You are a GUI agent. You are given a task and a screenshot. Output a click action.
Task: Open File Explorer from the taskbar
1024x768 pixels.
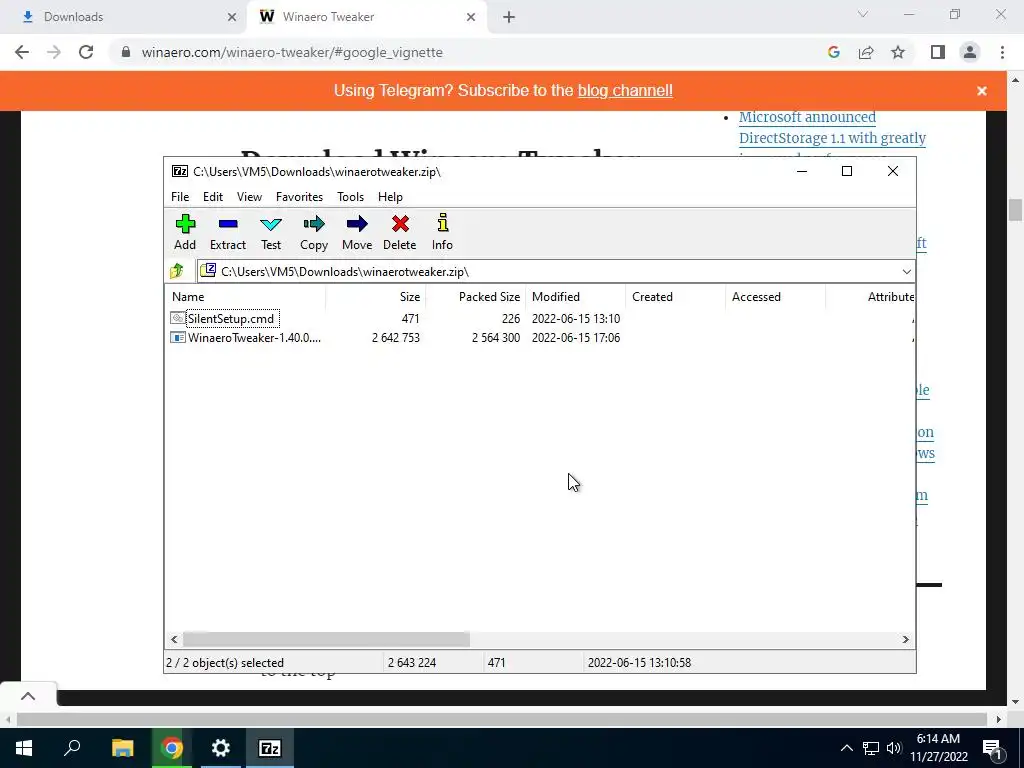122,748
